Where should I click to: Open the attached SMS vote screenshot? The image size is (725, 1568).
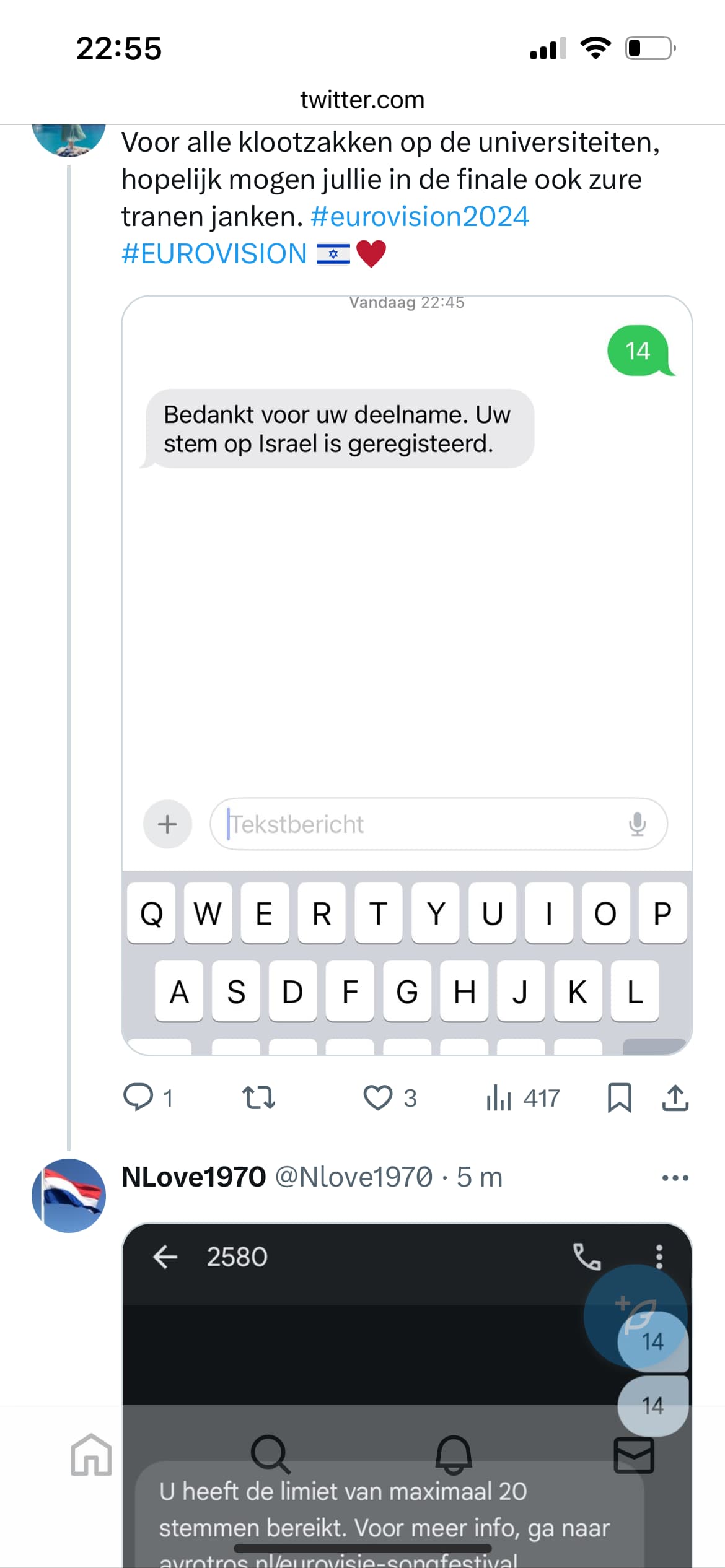406,619
